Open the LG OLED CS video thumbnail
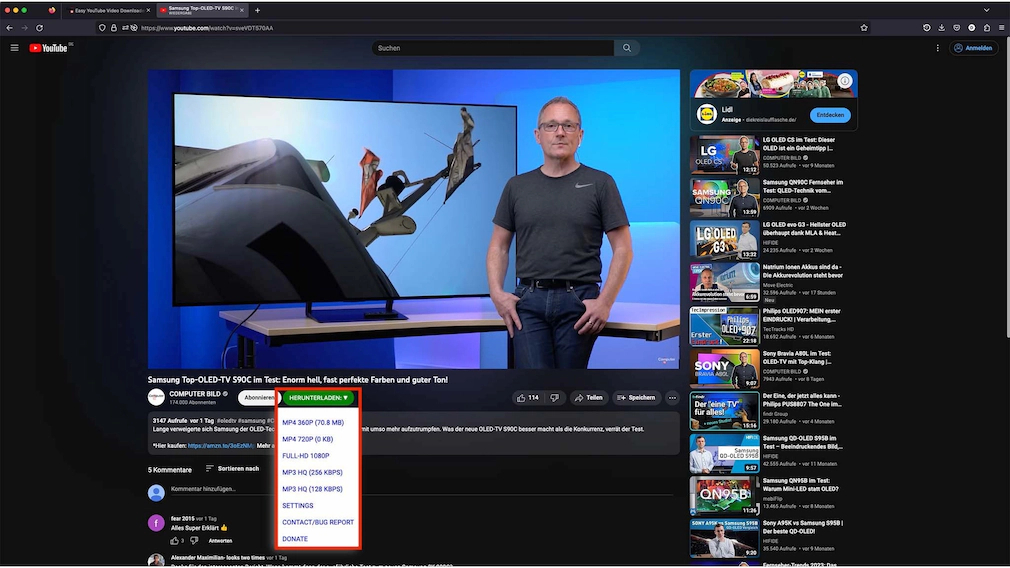The image size is (1010, 568). click(725, 155)
